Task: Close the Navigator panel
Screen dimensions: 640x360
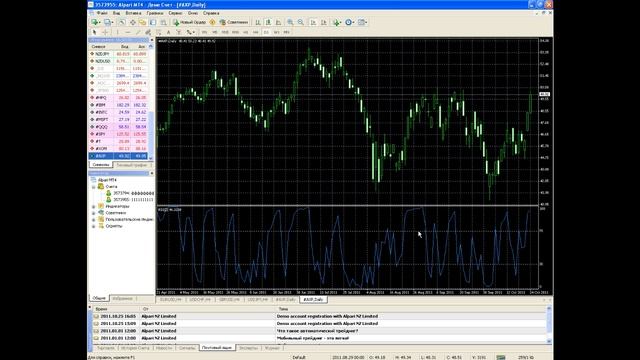Action: (151, 173)
